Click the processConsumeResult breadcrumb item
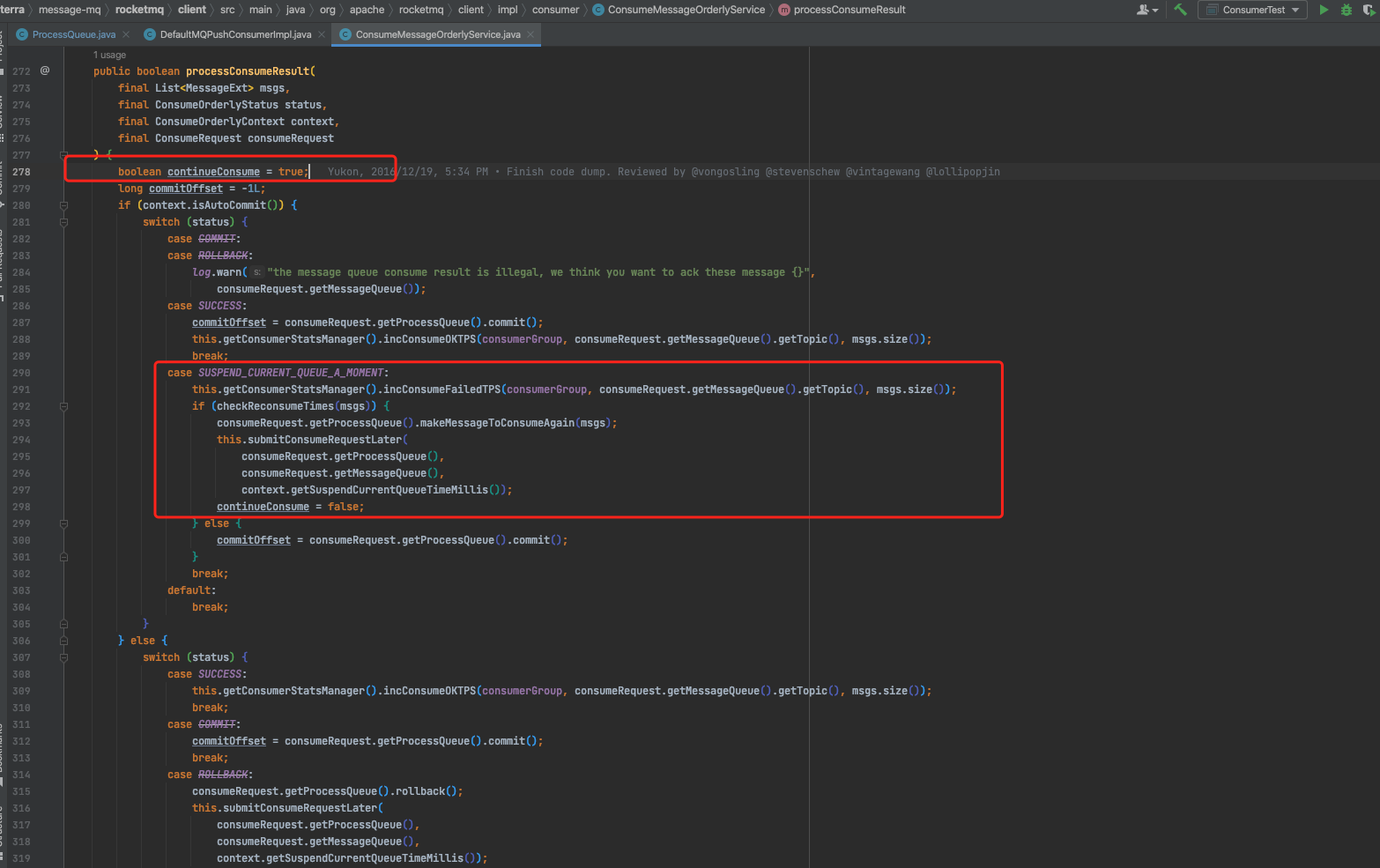Viewport: 1380px width, 868px height. coord(849,10)
